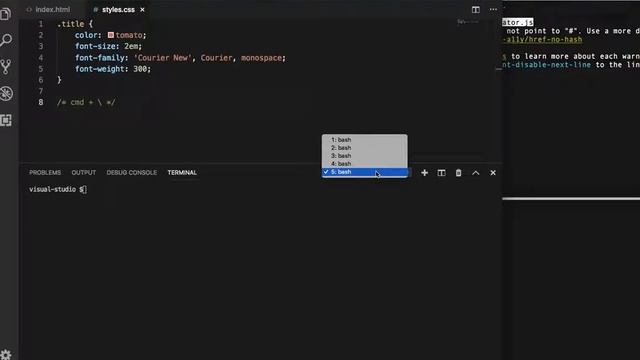Choose "2: bash" from terminal dropdown

364,148
